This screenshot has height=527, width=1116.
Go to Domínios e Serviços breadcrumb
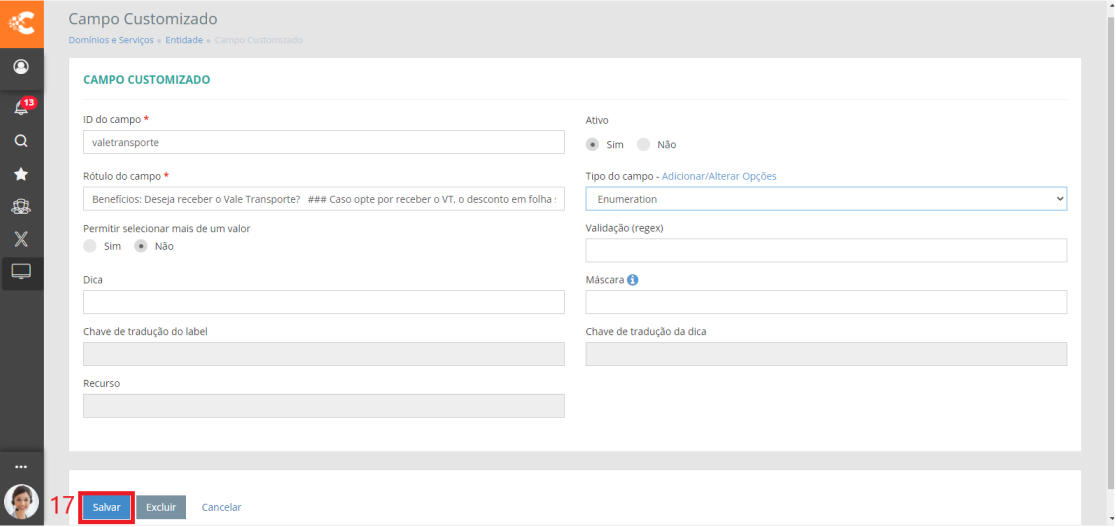[x=111, y=40]
